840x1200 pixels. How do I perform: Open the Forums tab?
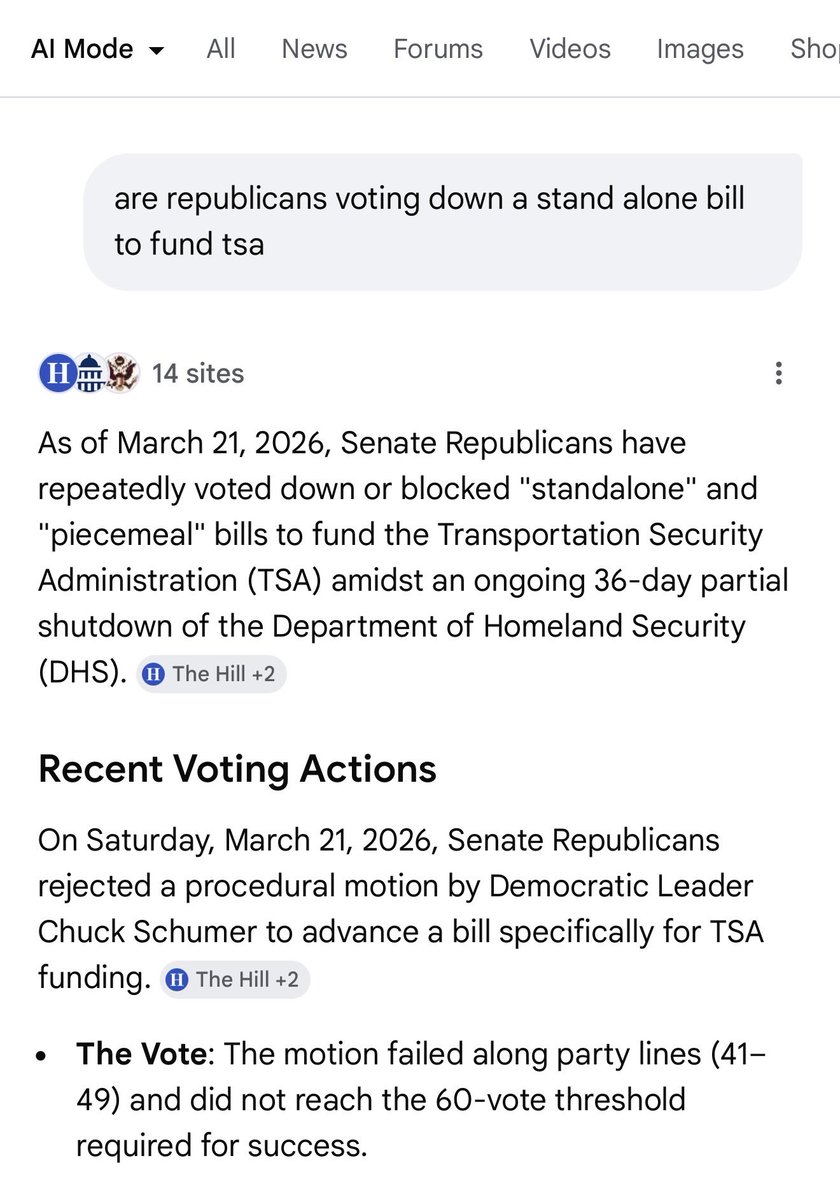[x=438, y=48]
